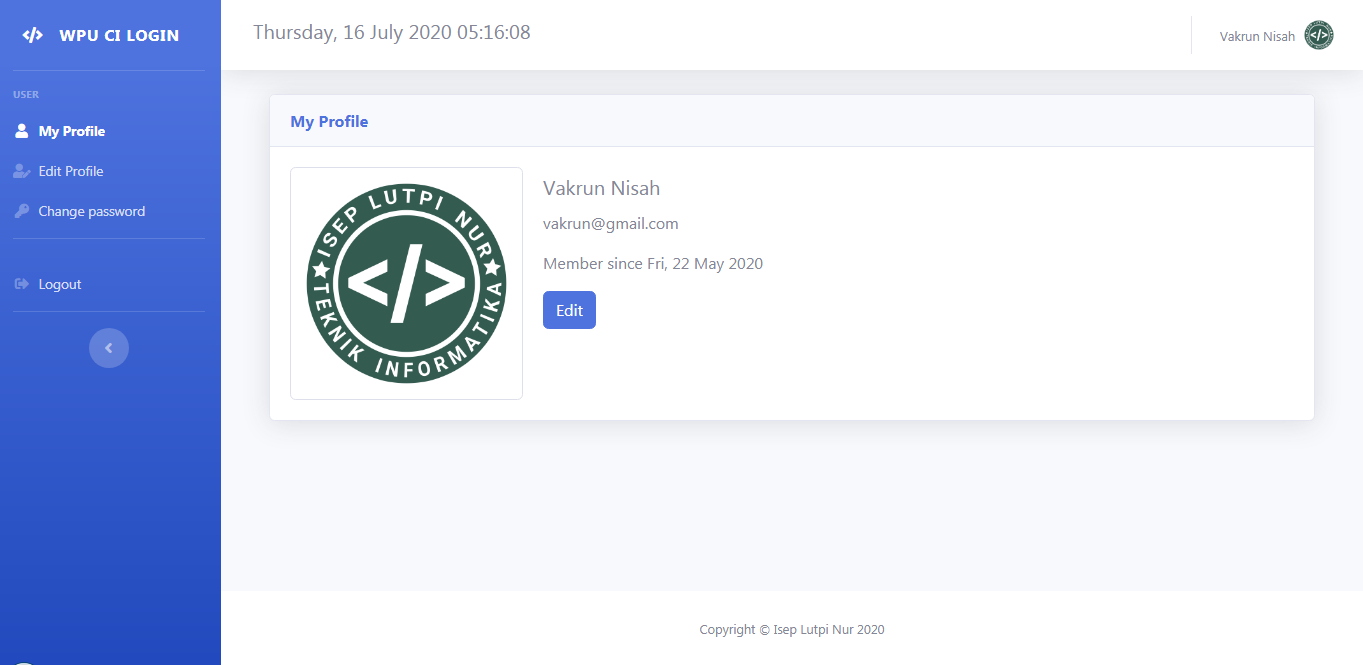Click the USER section heading in sidebar
Viewport: 1363px width, 665px height.
(x=26, y=95)
